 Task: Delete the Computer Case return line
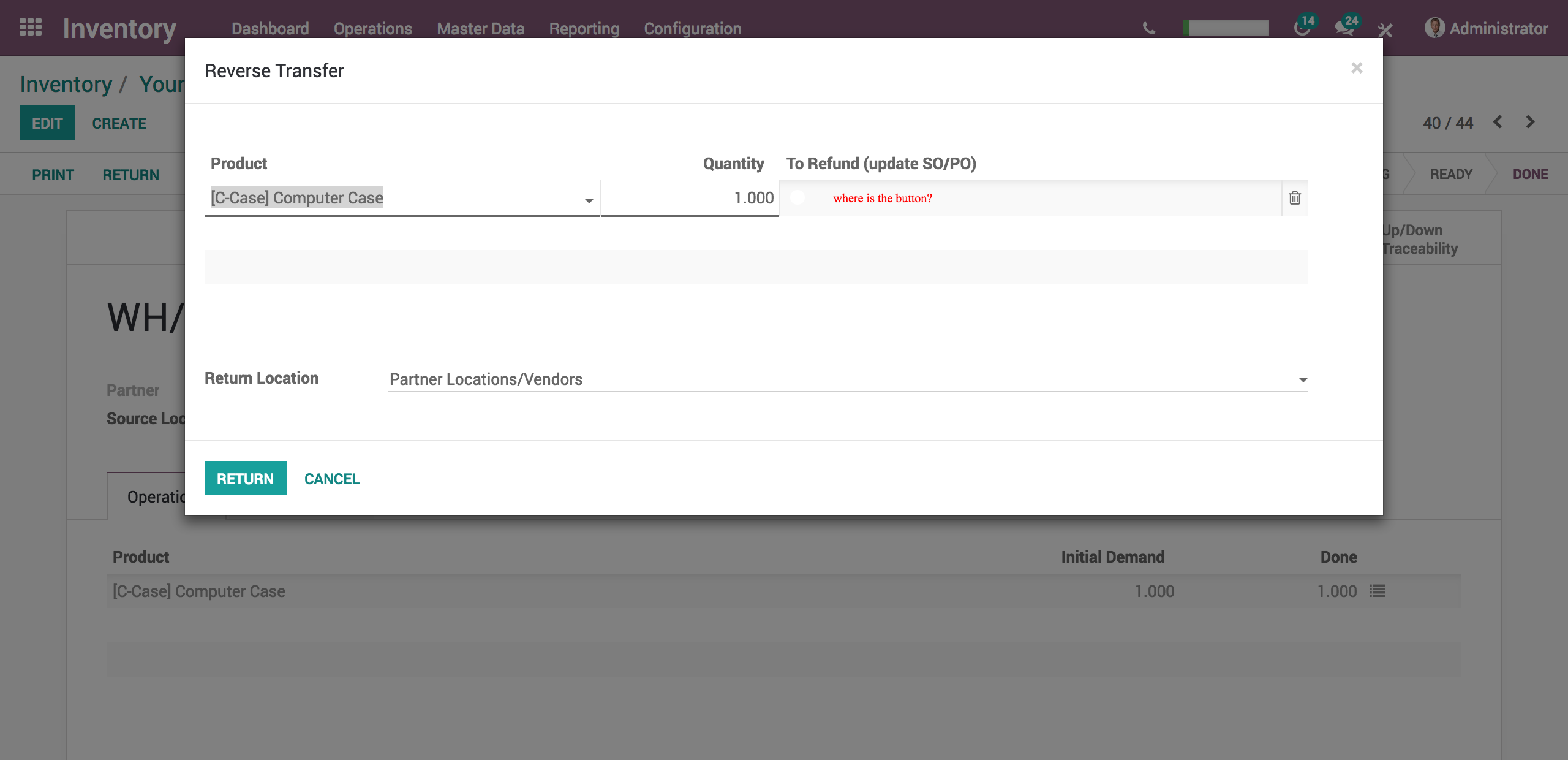pyautogui.click(x=1295, y=197)
